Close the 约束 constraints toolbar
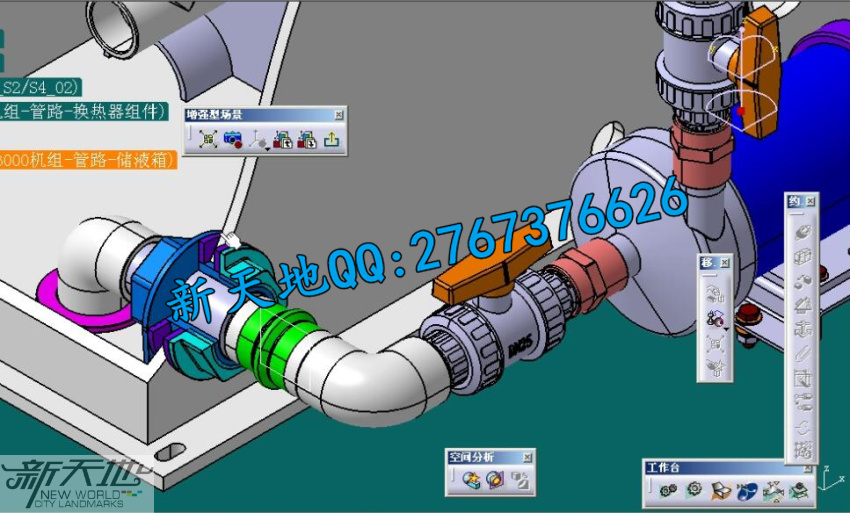Image resolution: width=850 pixels, height=513 pixels. click(x=810, y=202)
